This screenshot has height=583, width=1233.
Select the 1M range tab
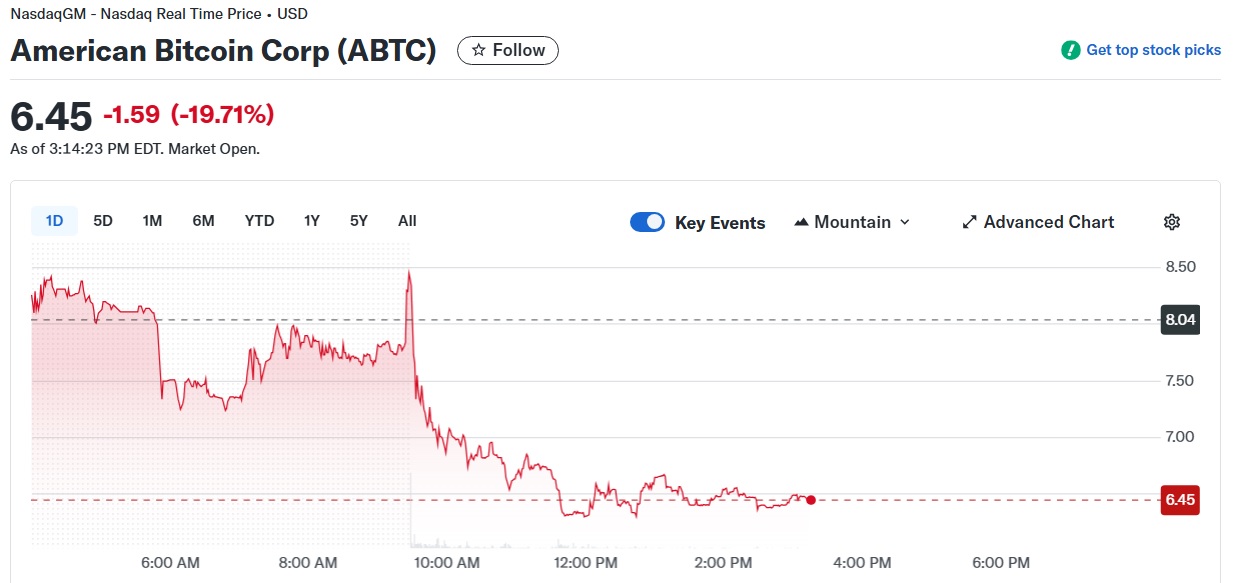pyautogui.click(x=152, y=221)
